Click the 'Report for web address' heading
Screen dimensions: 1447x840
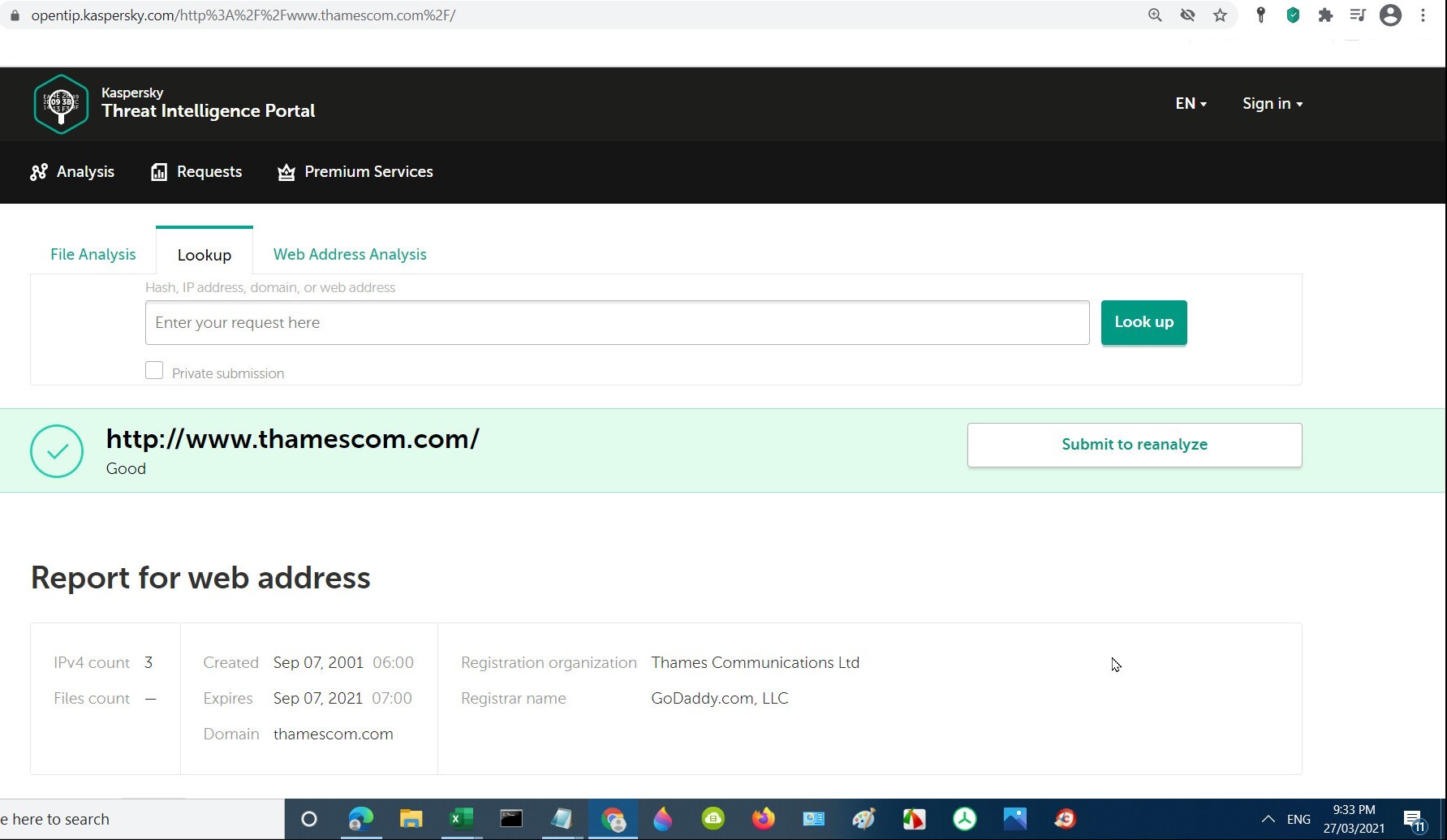[200, 578]
